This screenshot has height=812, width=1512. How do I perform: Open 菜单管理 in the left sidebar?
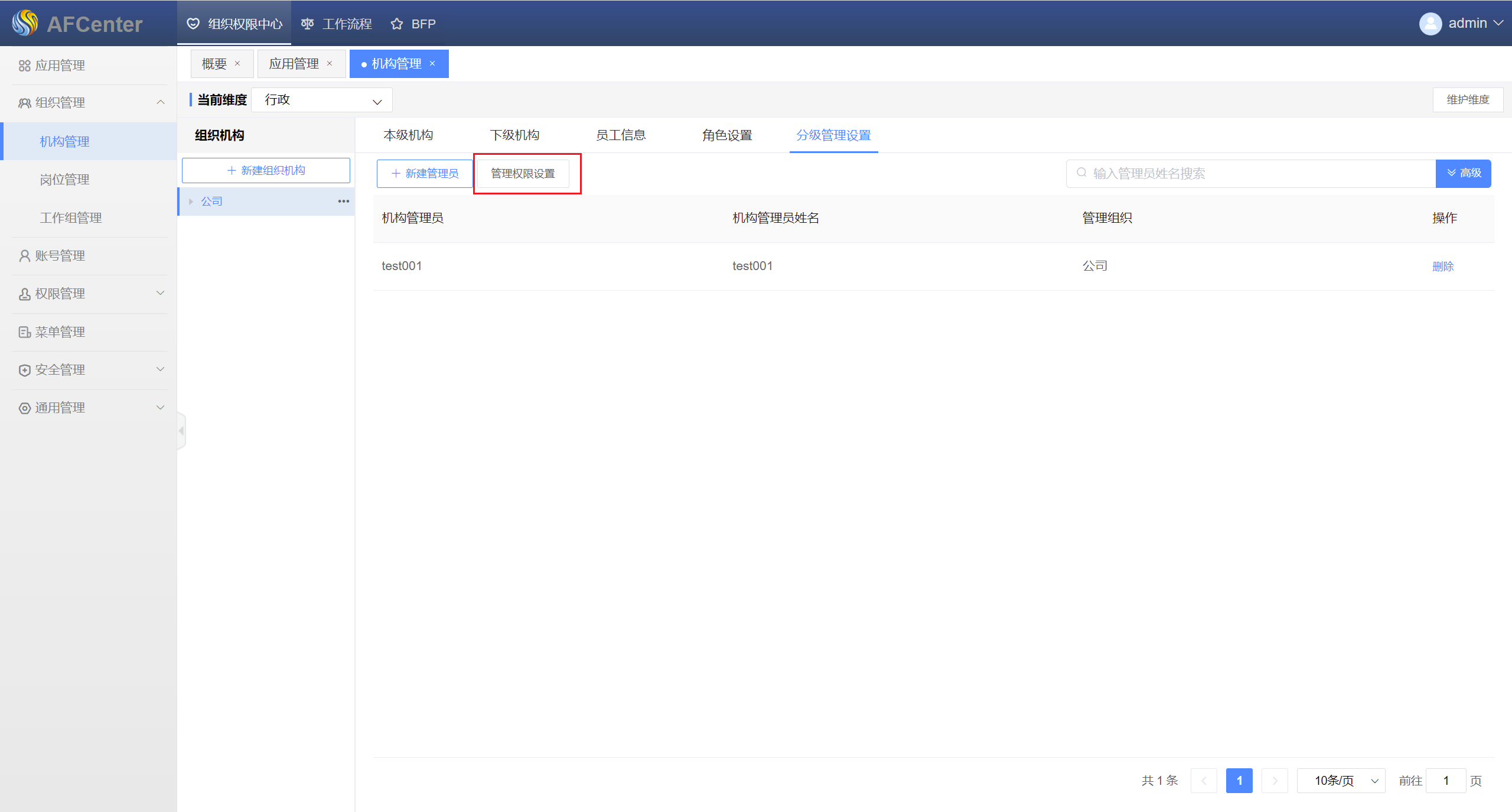pos(60,332)
